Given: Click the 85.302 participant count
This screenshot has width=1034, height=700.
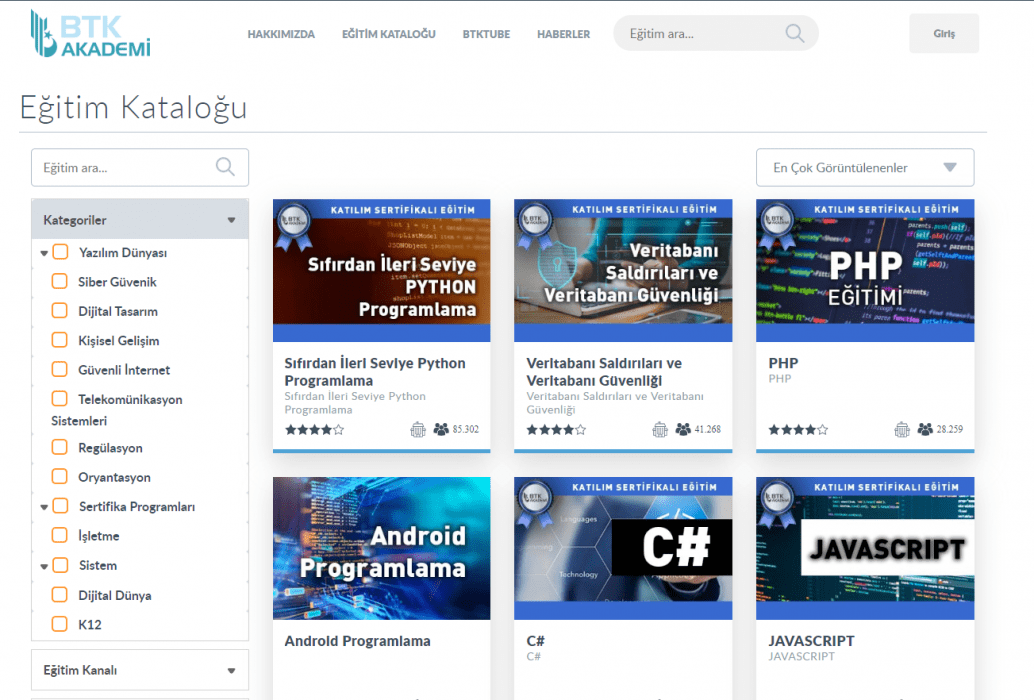Looking at the screenshot, I should tap(466, 430).
